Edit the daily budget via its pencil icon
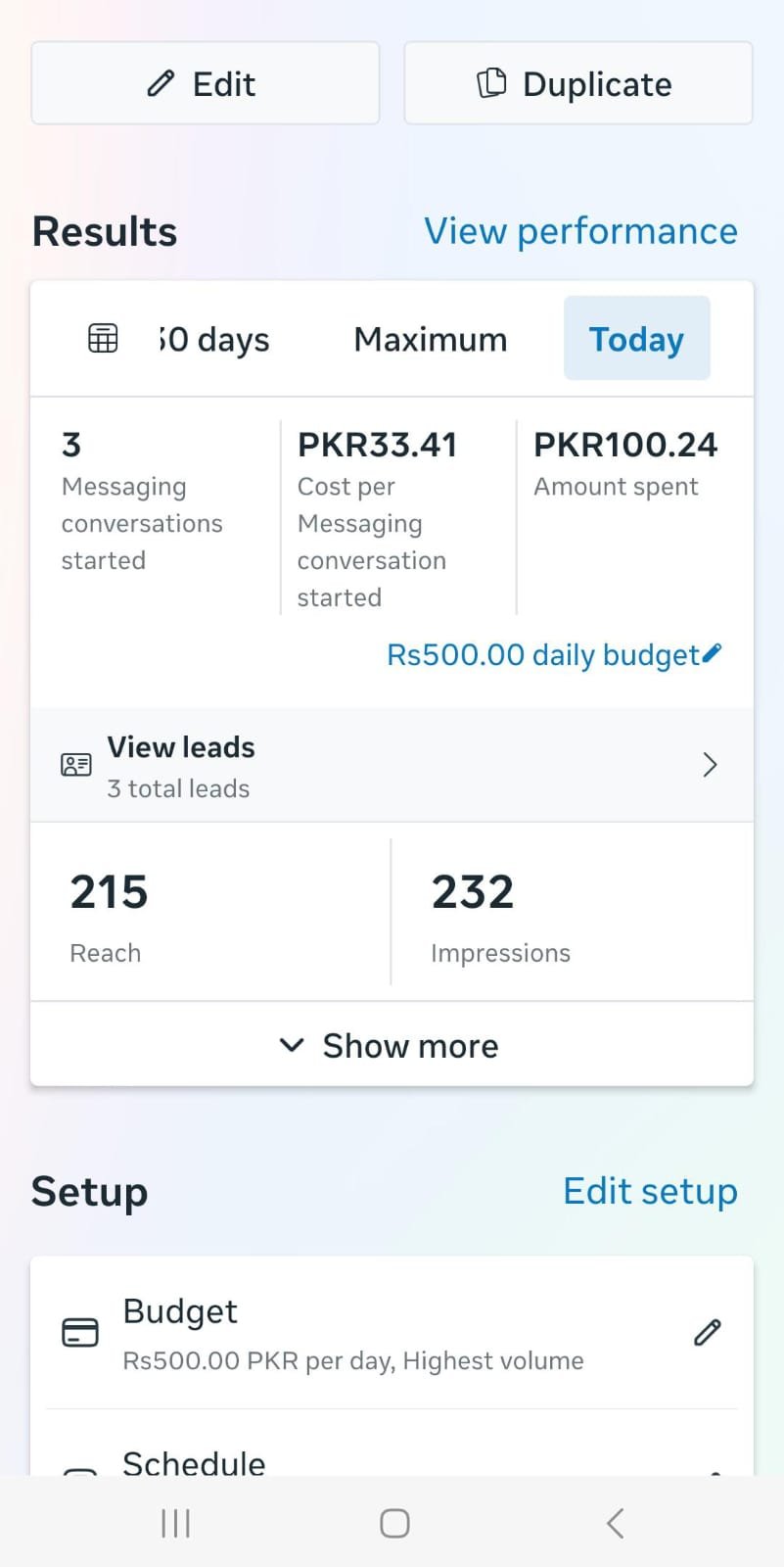This screenshot has width=784, height=1567. [x=712, y=652]
